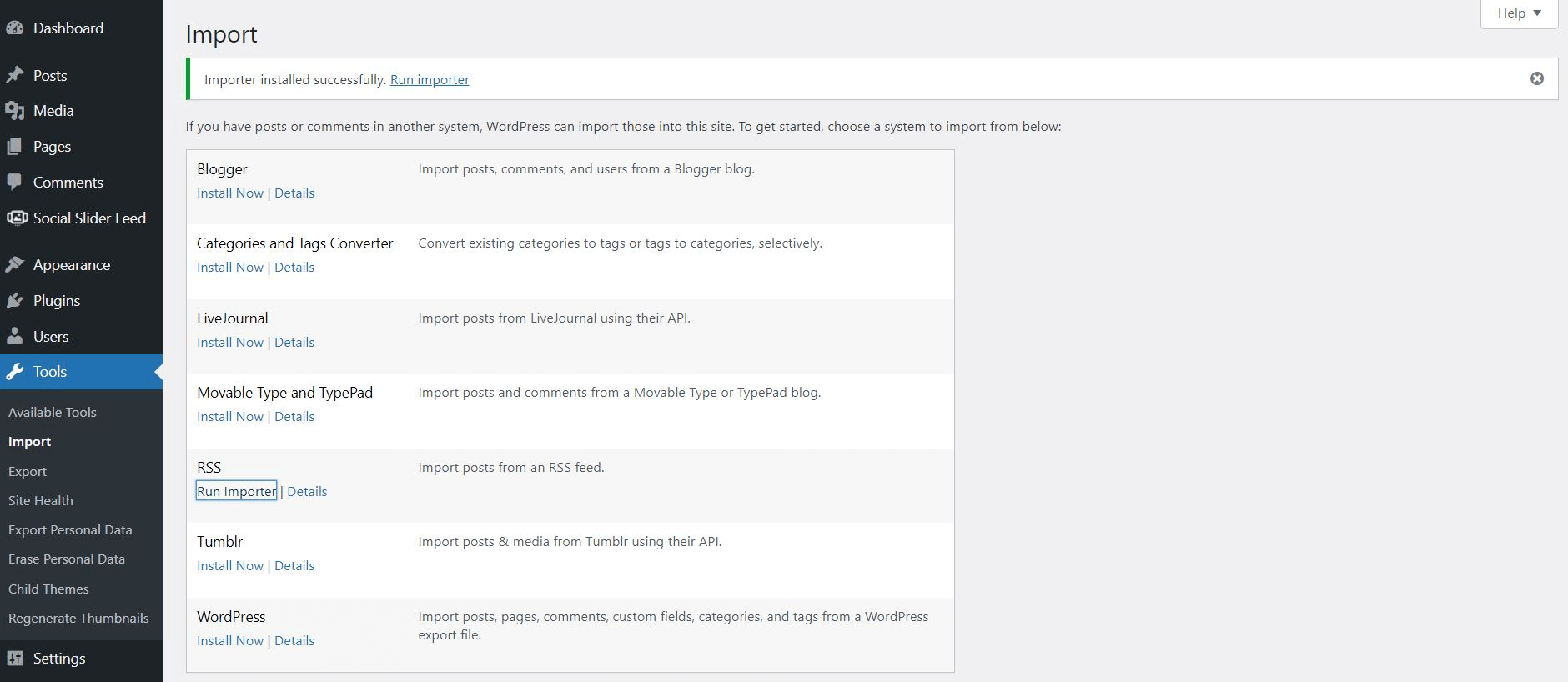Click the Posts pushpin icon
1568x682 pixels.
[14, 76]
